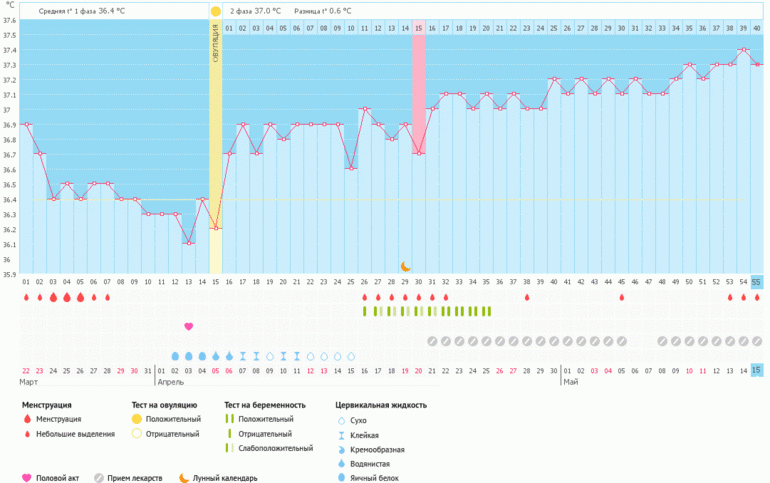
Task: Click legend Клейкая sticky fluid icon
Action: 341,435
